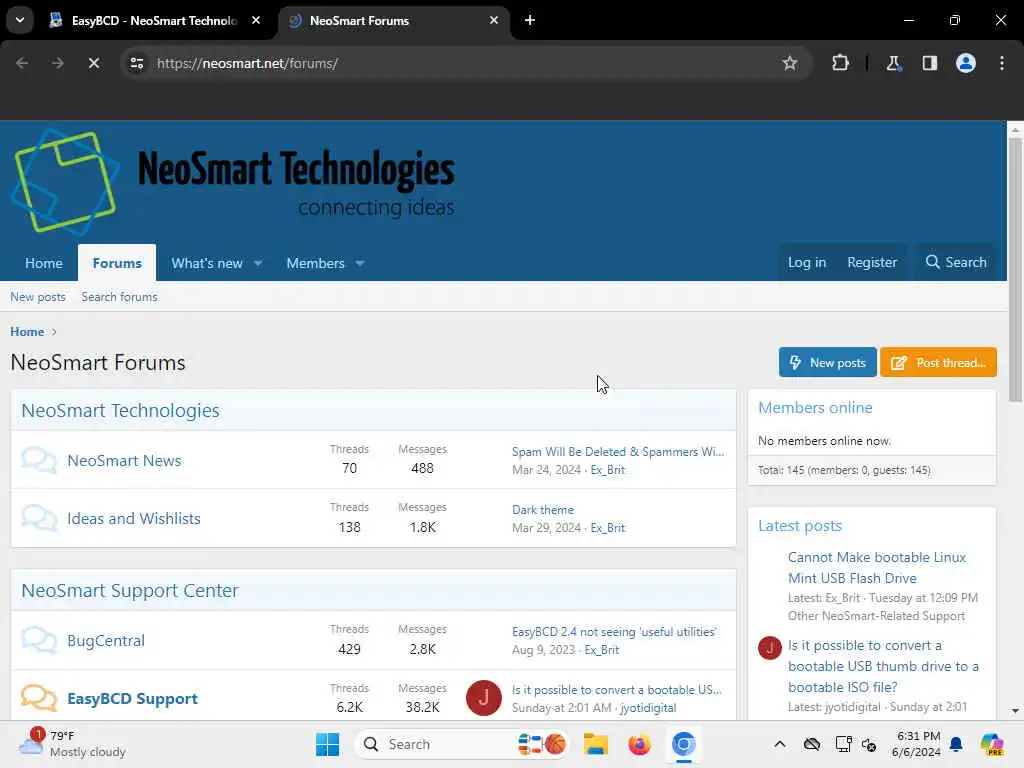
Task: Open EasyBCD 2.4 not seeing utilities thread
Action: (614, 632)
